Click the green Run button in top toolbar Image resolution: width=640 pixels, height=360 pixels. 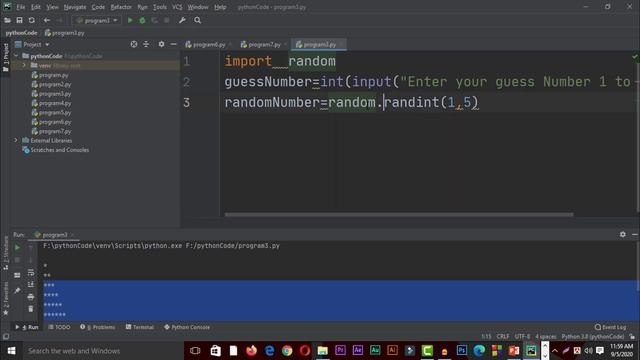click(130, 20)
